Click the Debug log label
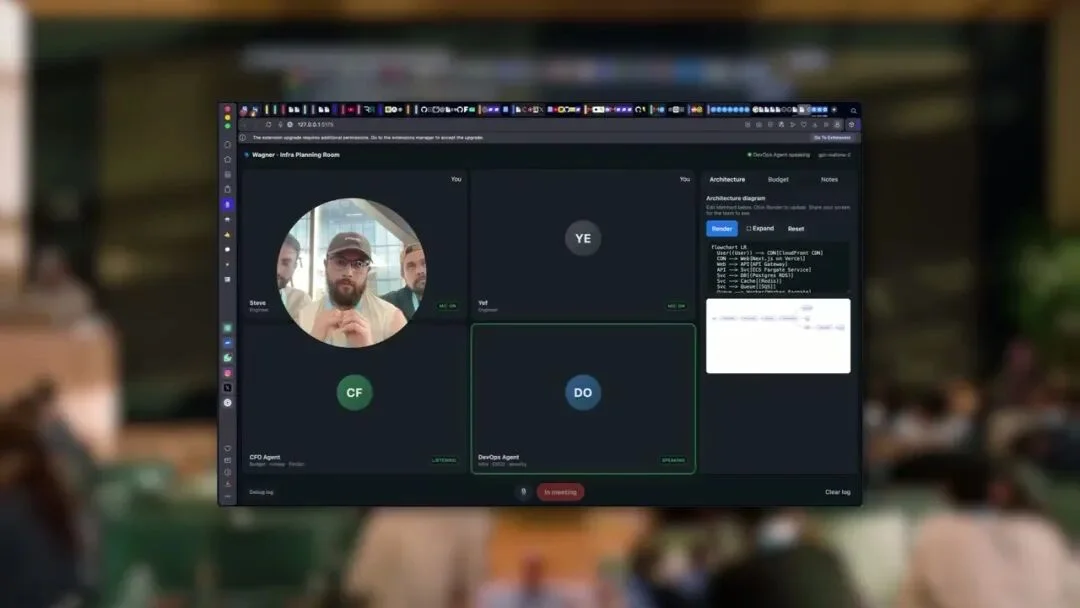The image size is (1080, 608). pos(261,492)
